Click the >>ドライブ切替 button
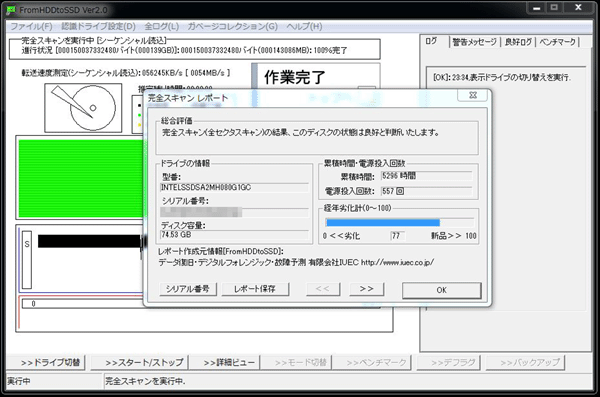This screenshot has width=600, height=397. (47, 363)
